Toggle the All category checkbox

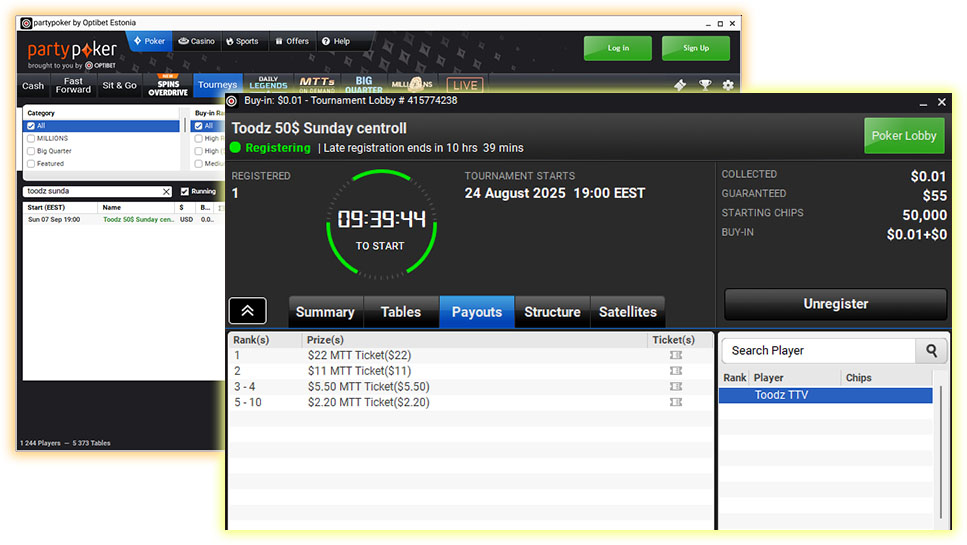click(31, 126)
